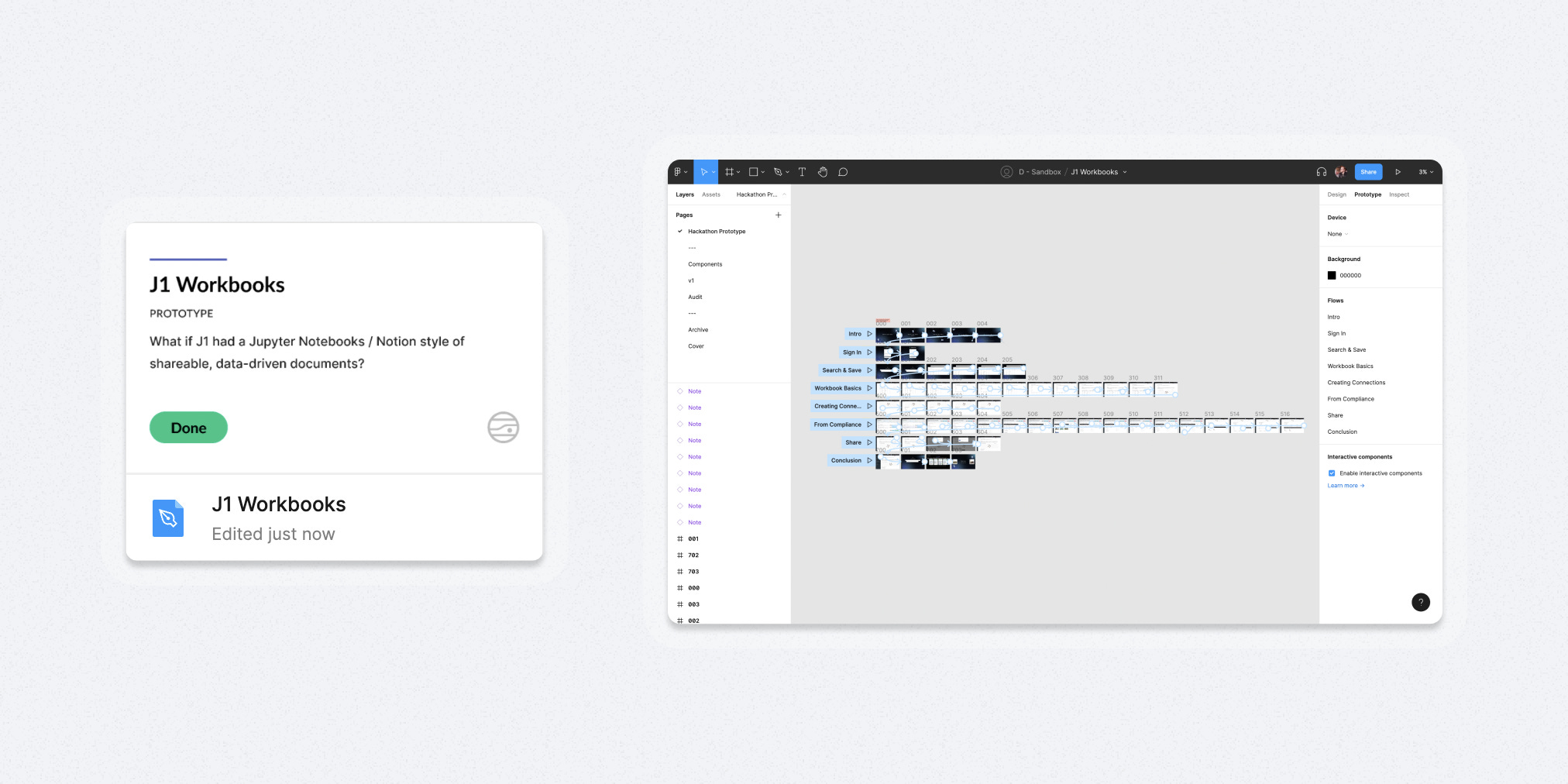This screenshot has width=1568, height=784.
Task: Toggle Enable interactive components checkbox
Action: [x=1332, y=473]
